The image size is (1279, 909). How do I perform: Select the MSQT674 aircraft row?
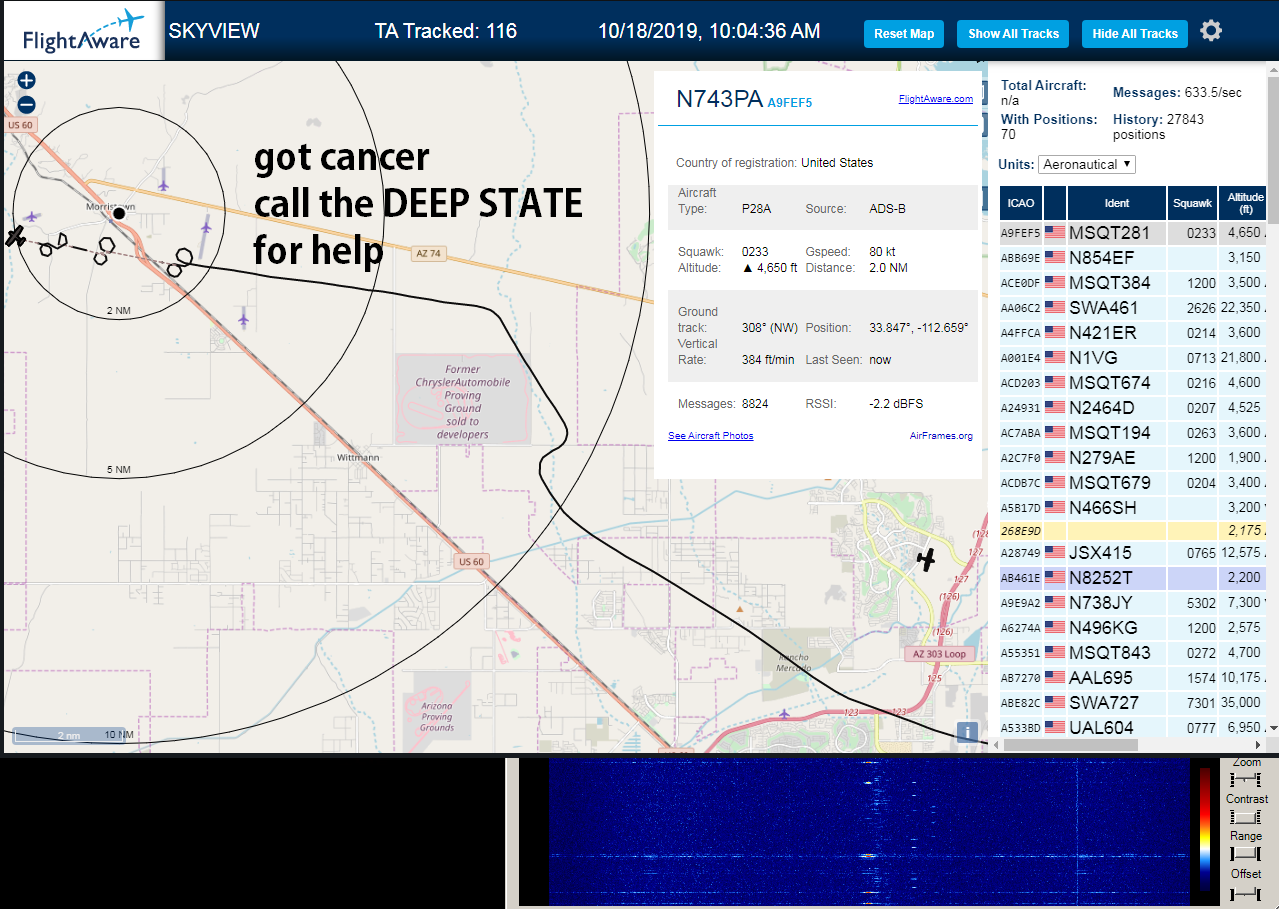tap(1133, 382)
